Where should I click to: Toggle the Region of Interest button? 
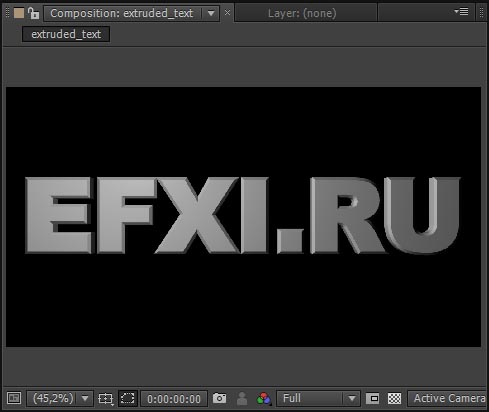tap(372, 398)
